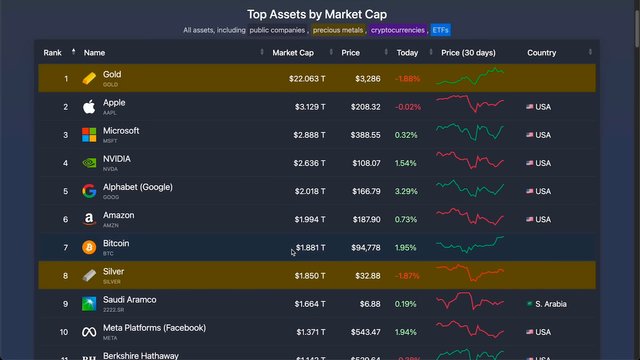Click NVIDIA today change '1.54%'
The height and width of the screenshot is (360, 640).
pos(406,163)
